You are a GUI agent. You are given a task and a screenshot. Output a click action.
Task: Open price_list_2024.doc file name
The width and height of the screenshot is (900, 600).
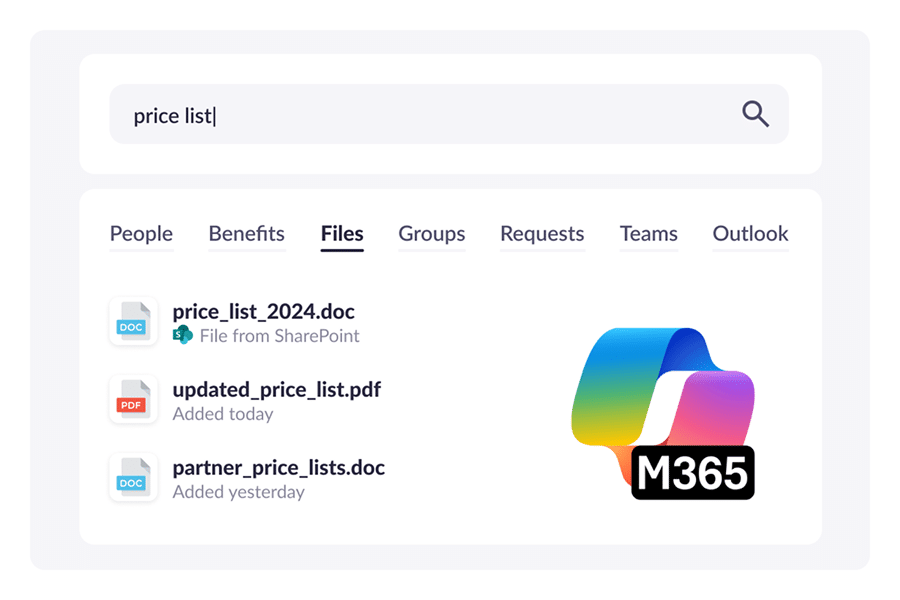click(x=263, y=312)
